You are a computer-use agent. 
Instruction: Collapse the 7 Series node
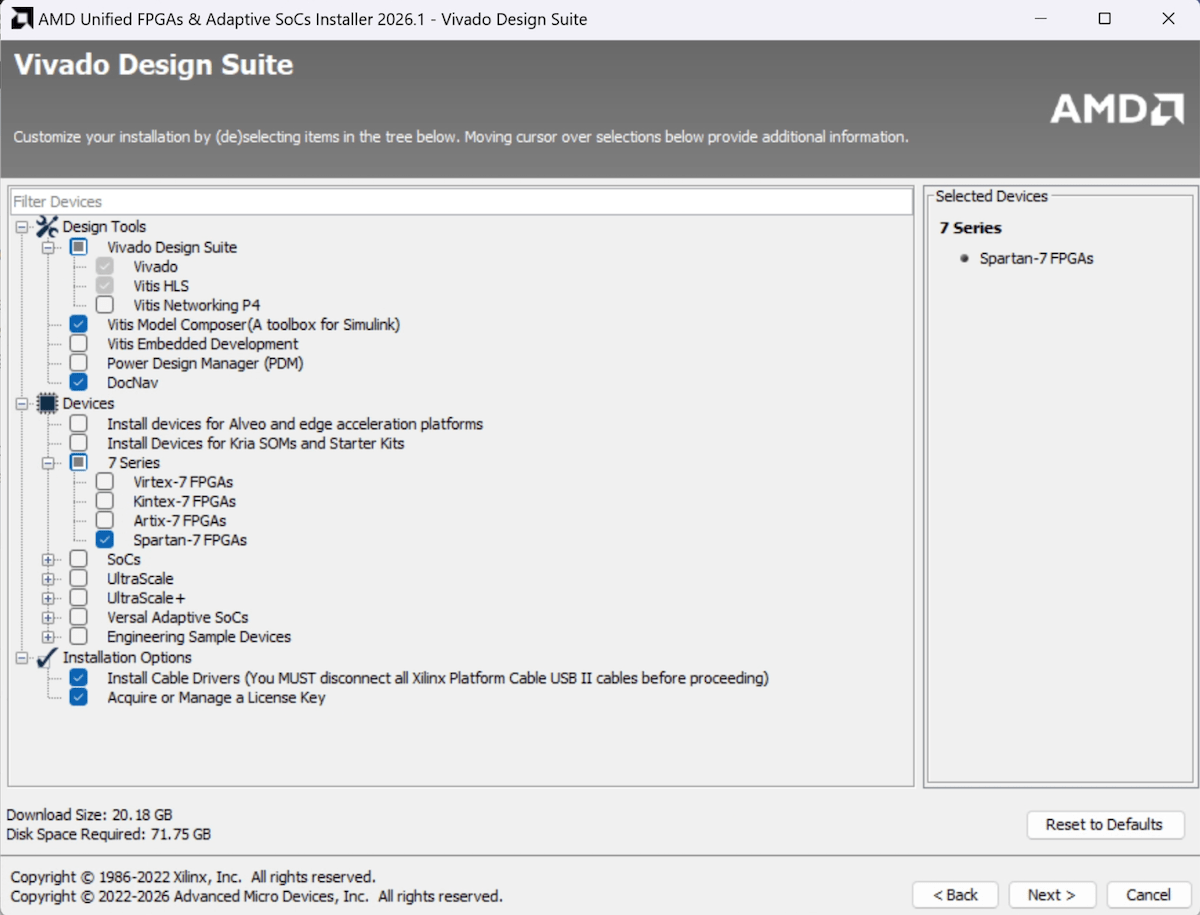point(47,463)
